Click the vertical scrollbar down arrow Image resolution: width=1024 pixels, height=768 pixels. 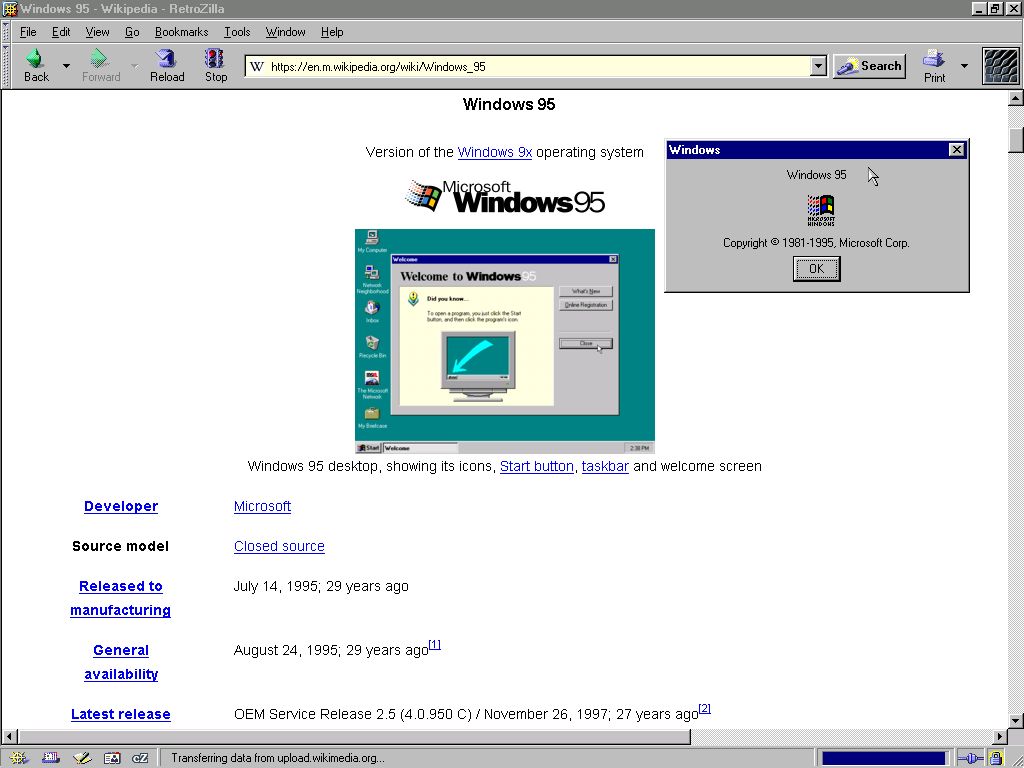click(1016, 720)
